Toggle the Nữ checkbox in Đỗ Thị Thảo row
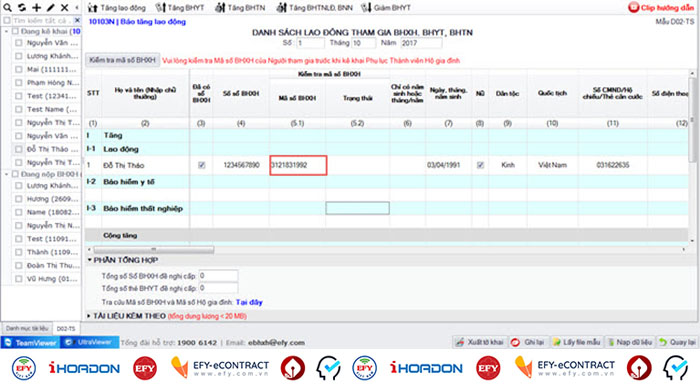The image size is (700, 385). coord(480,165)
